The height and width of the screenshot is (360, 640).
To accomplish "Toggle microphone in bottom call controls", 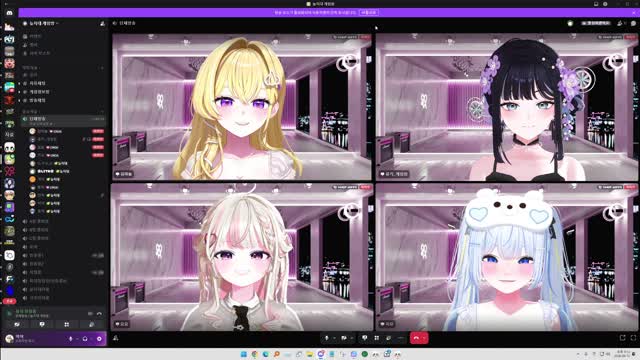I will click(327, 338).
